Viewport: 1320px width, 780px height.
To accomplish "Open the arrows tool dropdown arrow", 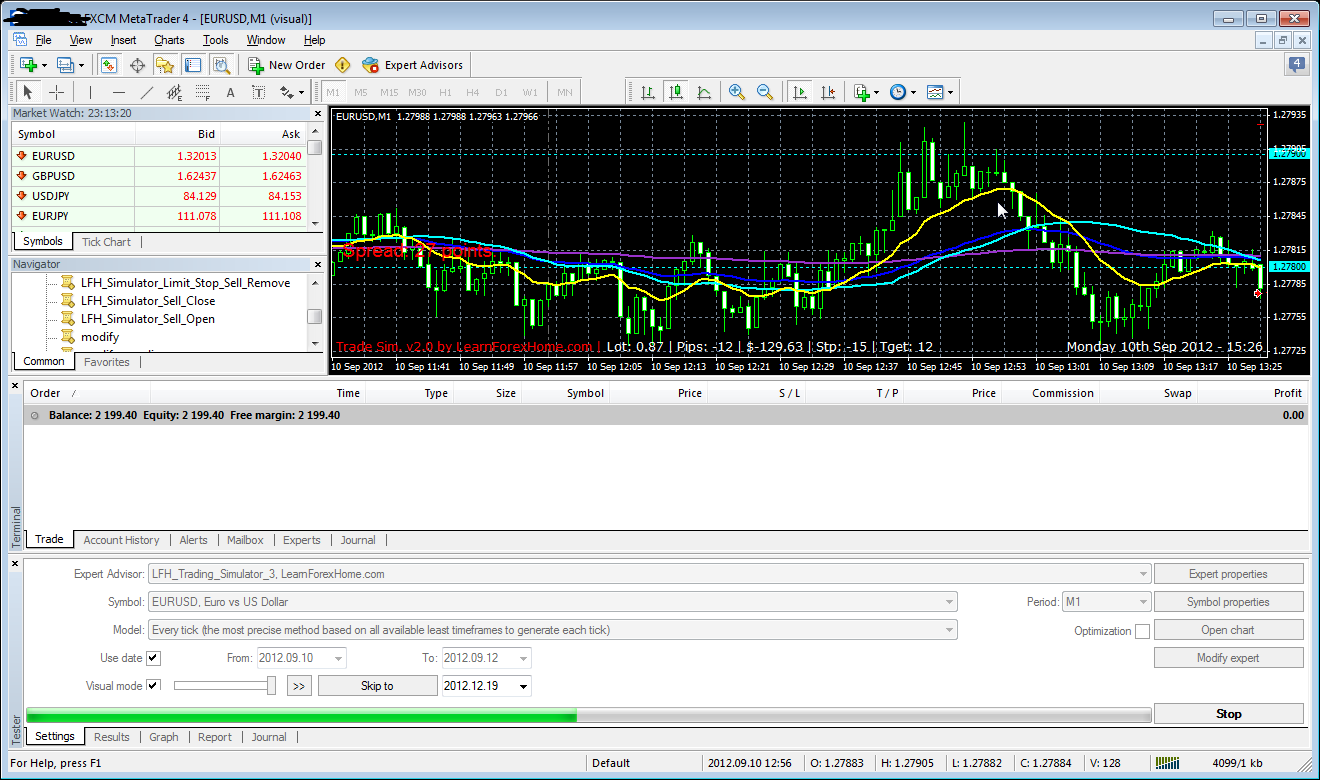I will click(x=301, y=92).
